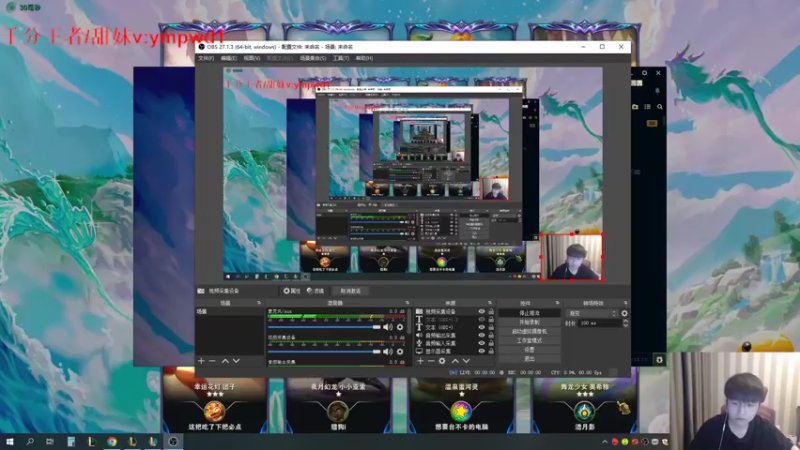Viewport: 800px width, 450px height.
Task: Mute the 麦克风/Aux mixer track speaker icon
Action: (388, 327)
